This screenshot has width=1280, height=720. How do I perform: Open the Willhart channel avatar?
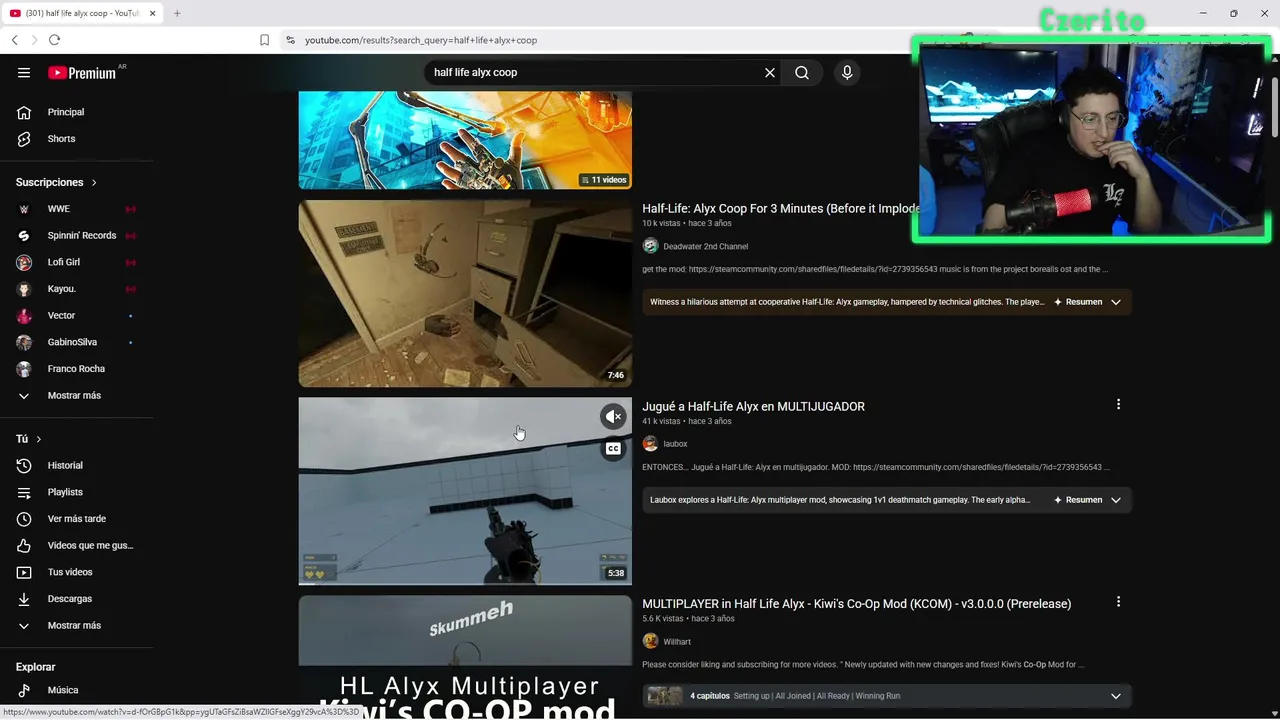(650, 642)
